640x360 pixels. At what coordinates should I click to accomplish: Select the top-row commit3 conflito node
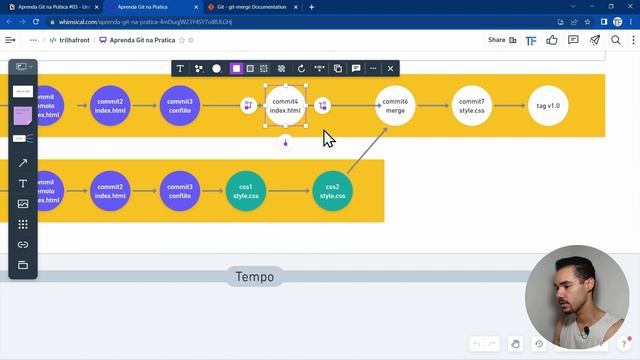pos(180,106)
